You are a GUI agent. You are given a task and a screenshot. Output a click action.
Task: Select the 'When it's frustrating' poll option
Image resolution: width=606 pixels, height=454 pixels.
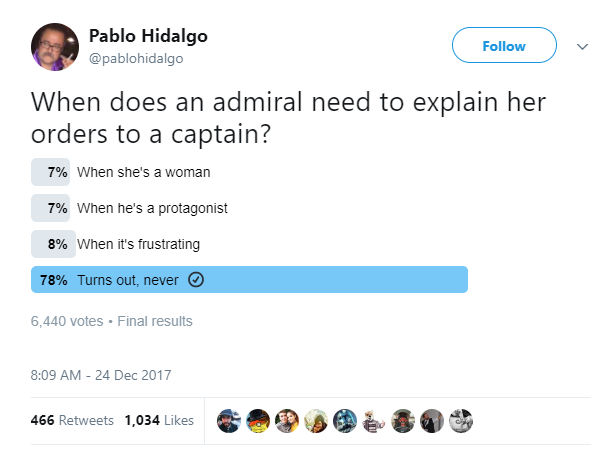pos(138,244)
